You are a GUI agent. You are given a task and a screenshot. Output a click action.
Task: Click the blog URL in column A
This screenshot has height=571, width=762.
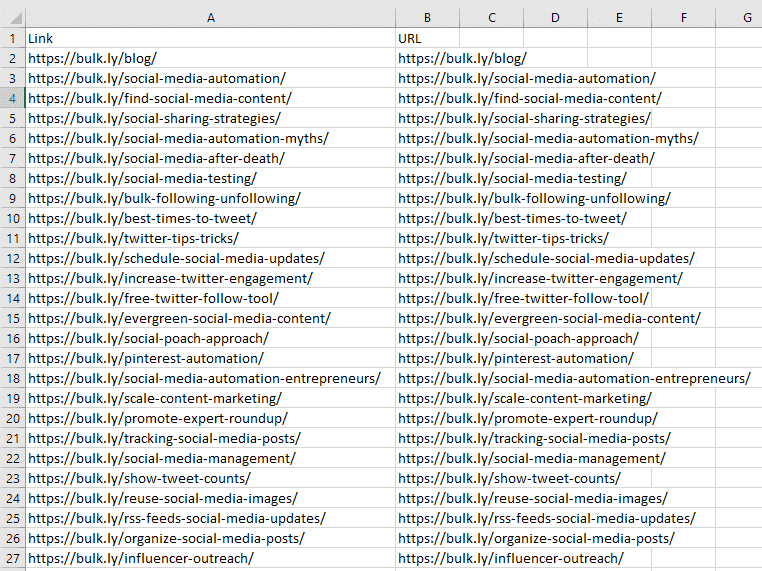click(92, 58)
